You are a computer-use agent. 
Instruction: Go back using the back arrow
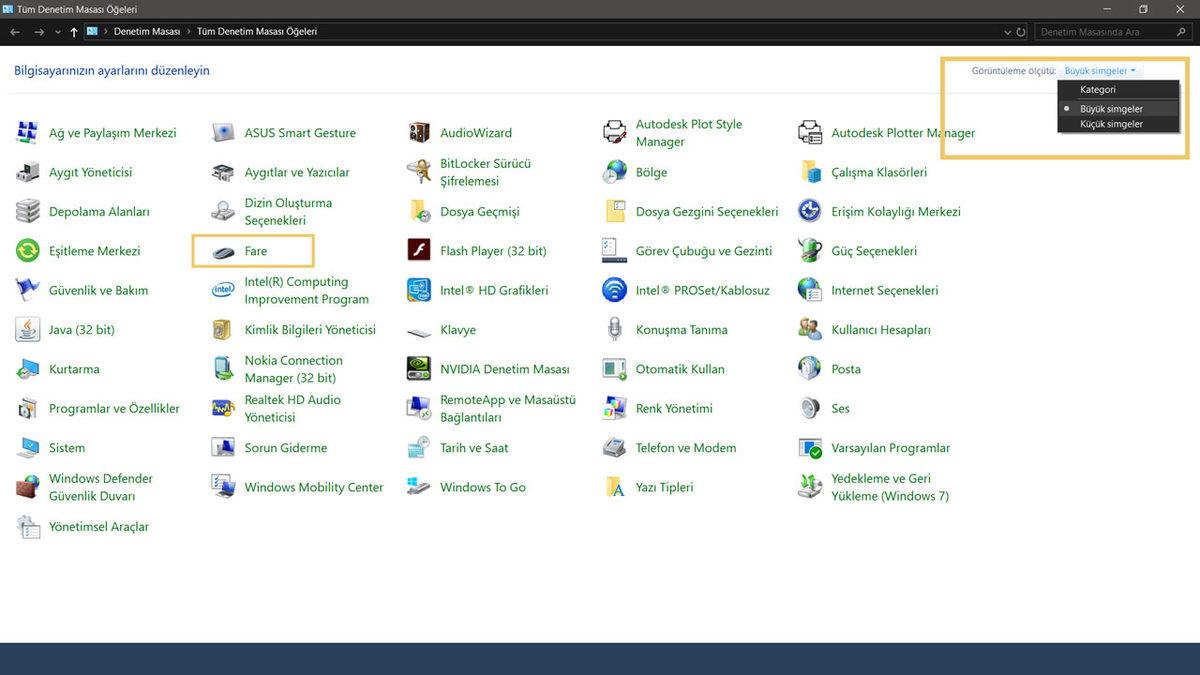point(15,32)
